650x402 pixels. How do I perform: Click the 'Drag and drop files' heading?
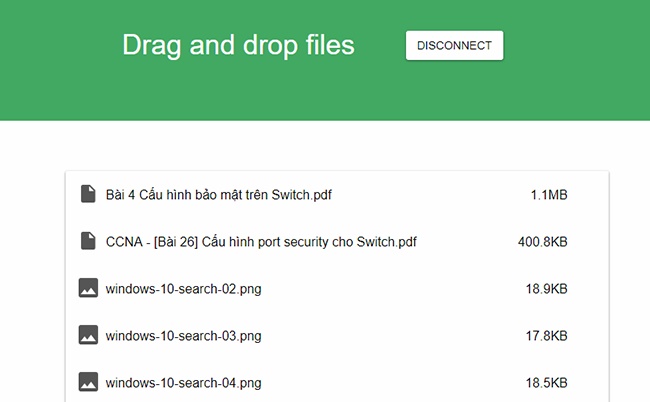[238, 46]
